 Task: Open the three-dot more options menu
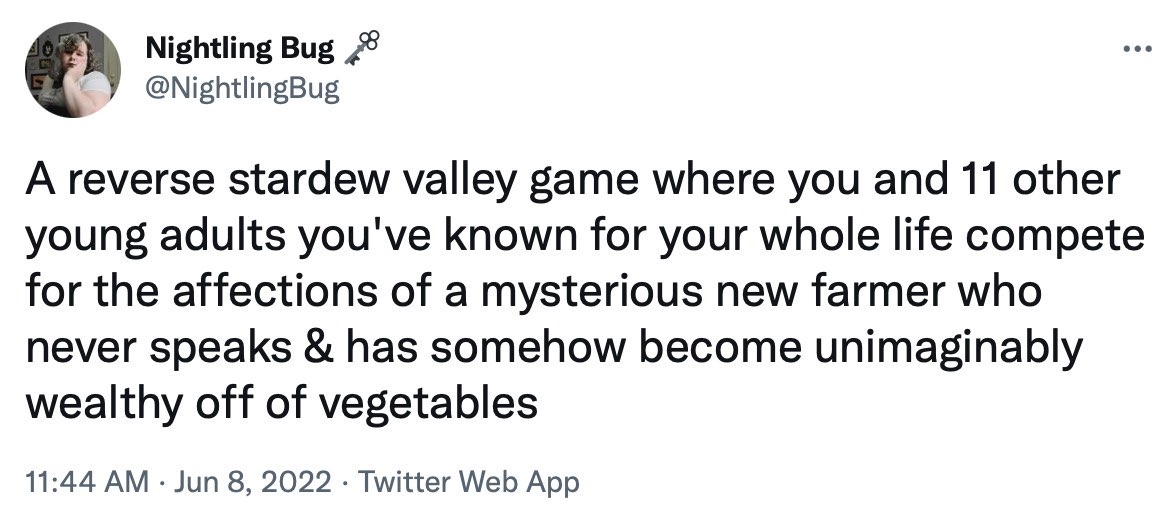click(x=1137, y=48)
